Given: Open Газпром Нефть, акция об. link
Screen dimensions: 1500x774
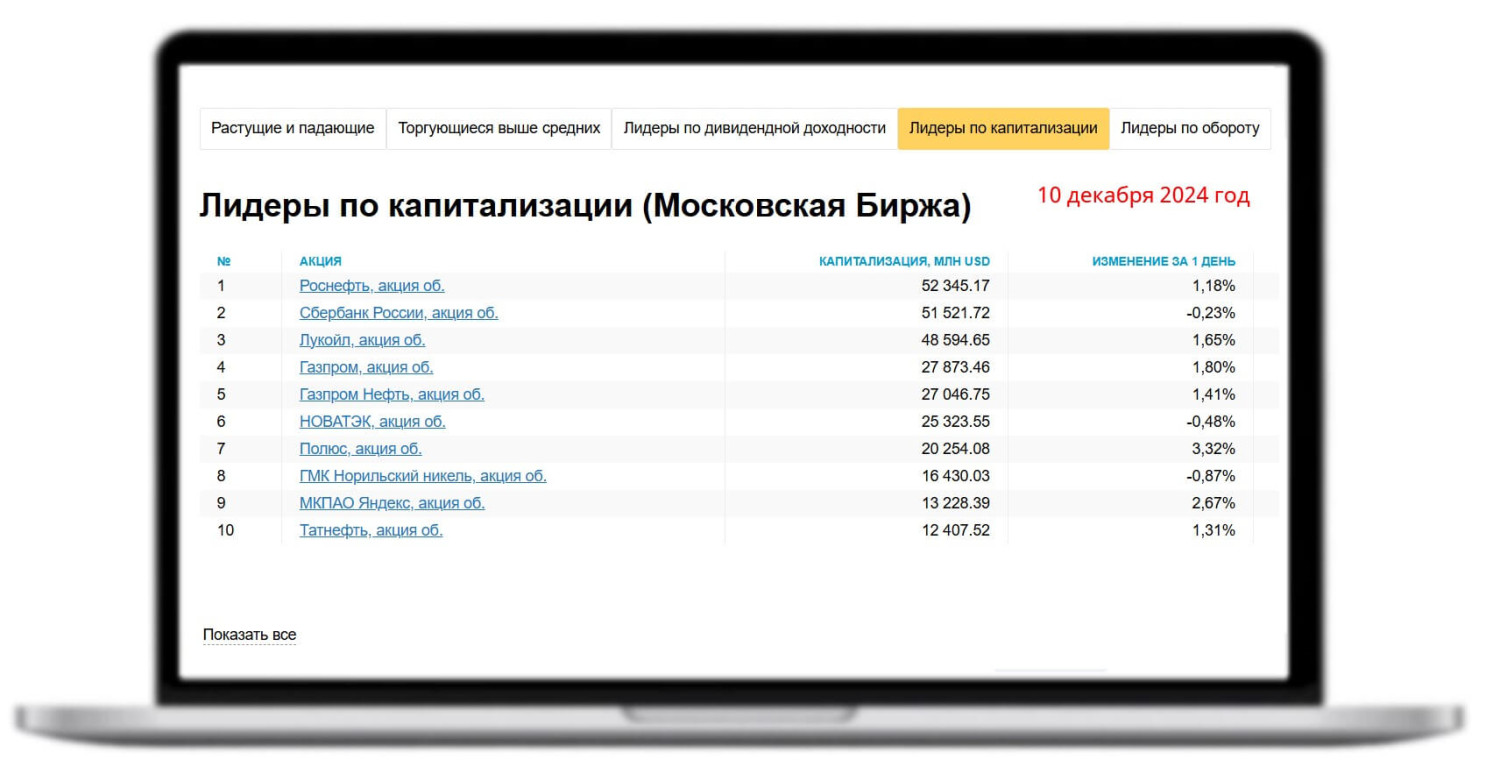Looking at the screenshot, I should click(x=392, y=394).
